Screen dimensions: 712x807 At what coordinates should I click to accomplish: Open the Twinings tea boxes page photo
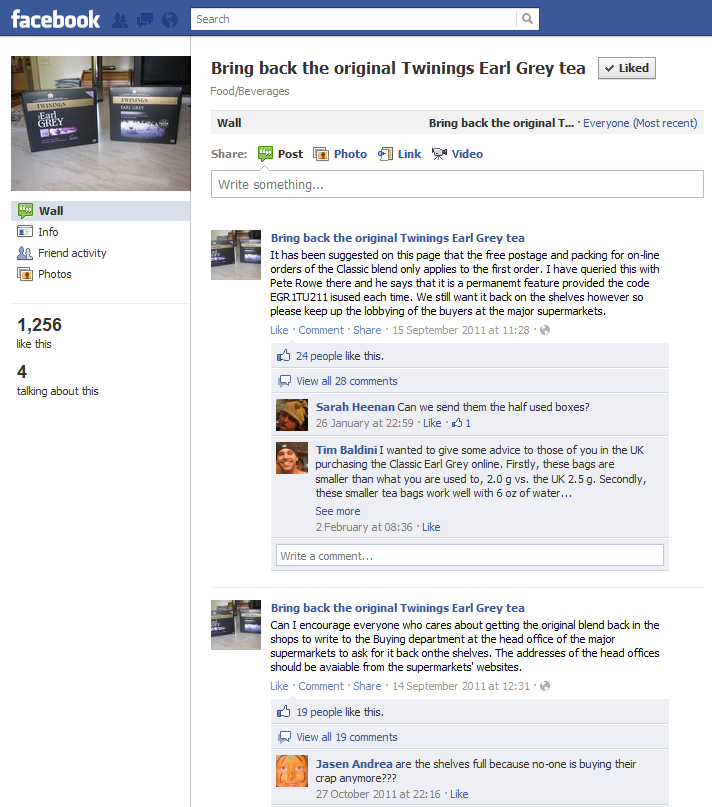(101, 124)
